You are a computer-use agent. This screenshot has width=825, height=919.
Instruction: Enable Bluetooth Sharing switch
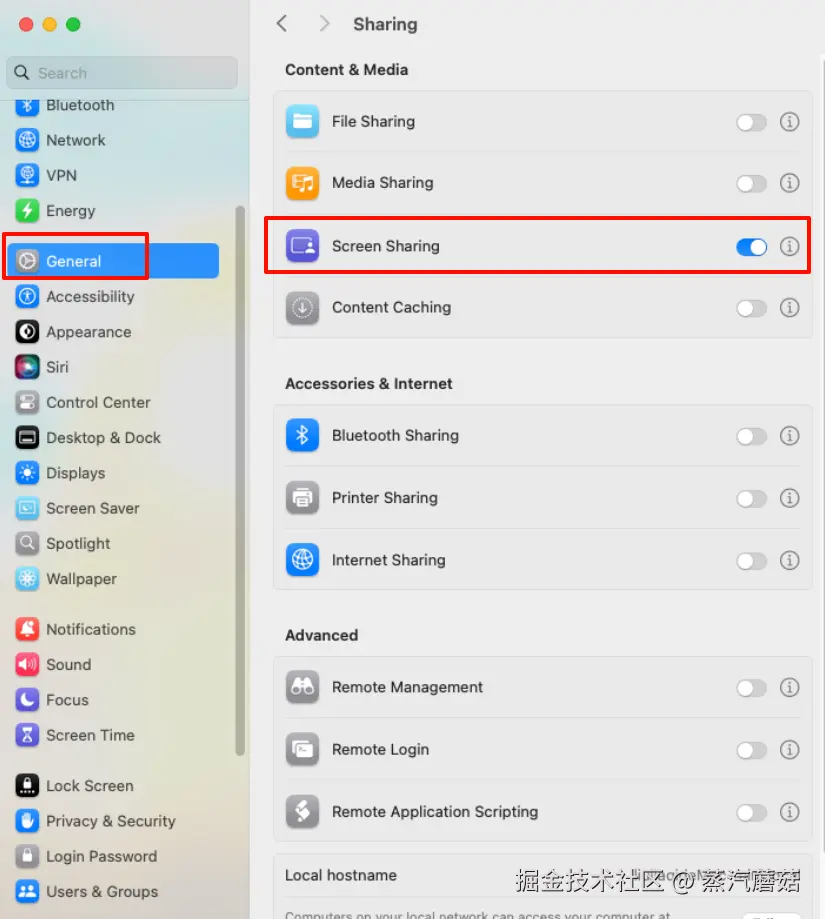(x=751, y=436)
